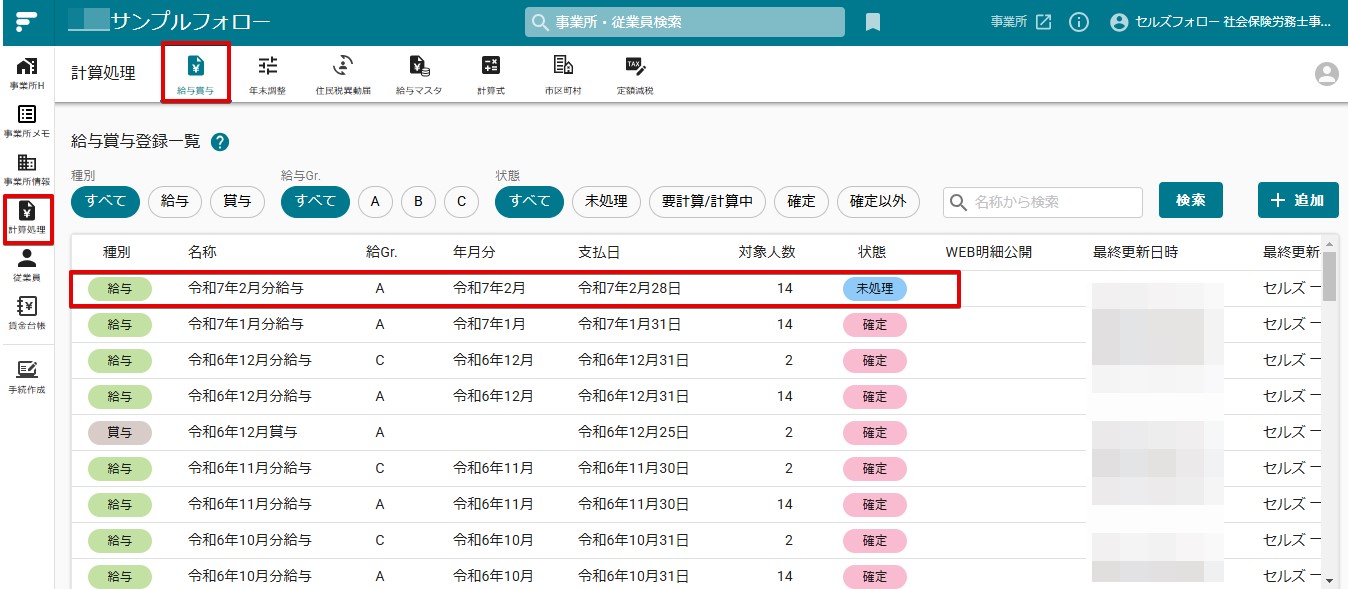
Task: Click the 名称から検索 search field
Action: pos(1043,202)
